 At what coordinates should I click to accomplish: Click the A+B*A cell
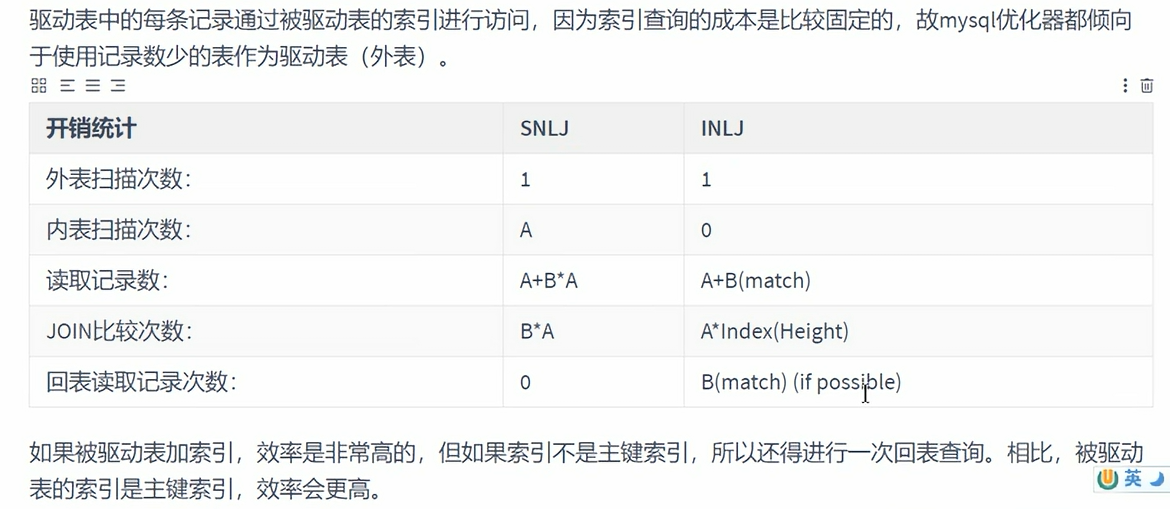593,281
